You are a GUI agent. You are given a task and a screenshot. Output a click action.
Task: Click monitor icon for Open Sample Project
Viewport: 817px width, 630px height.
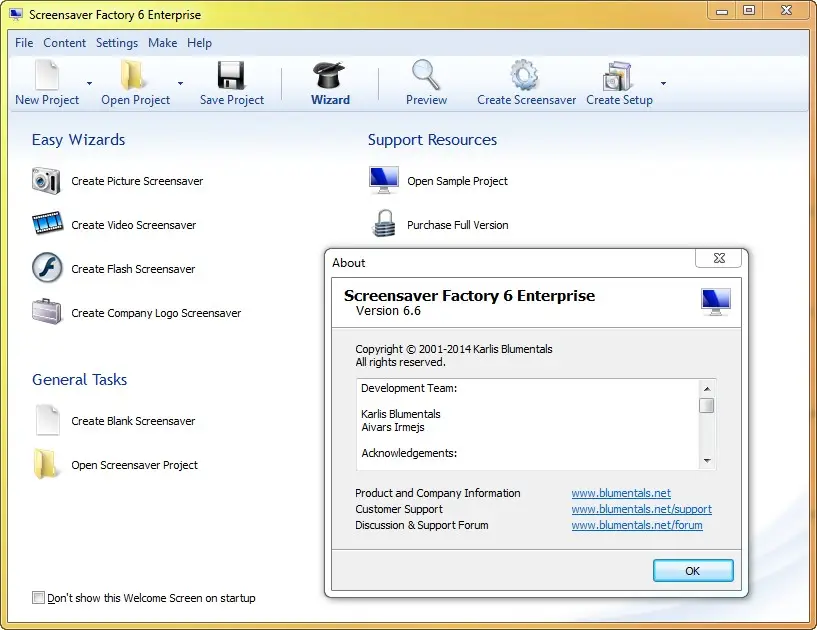(384, 180)
